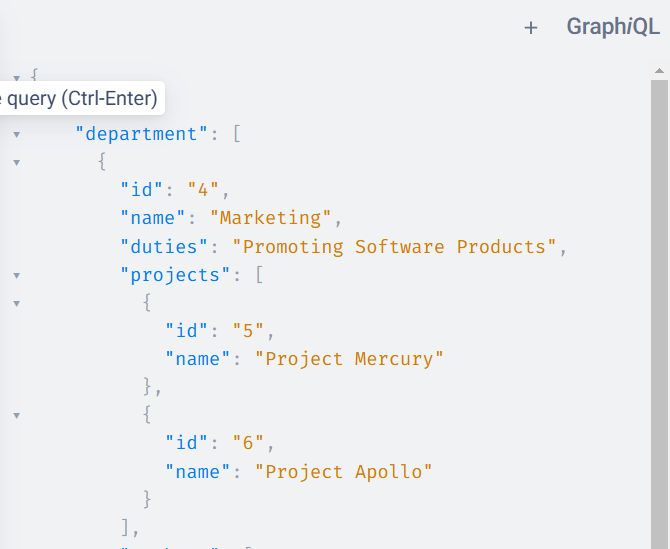Click the department id value "4"

point(203,189)
